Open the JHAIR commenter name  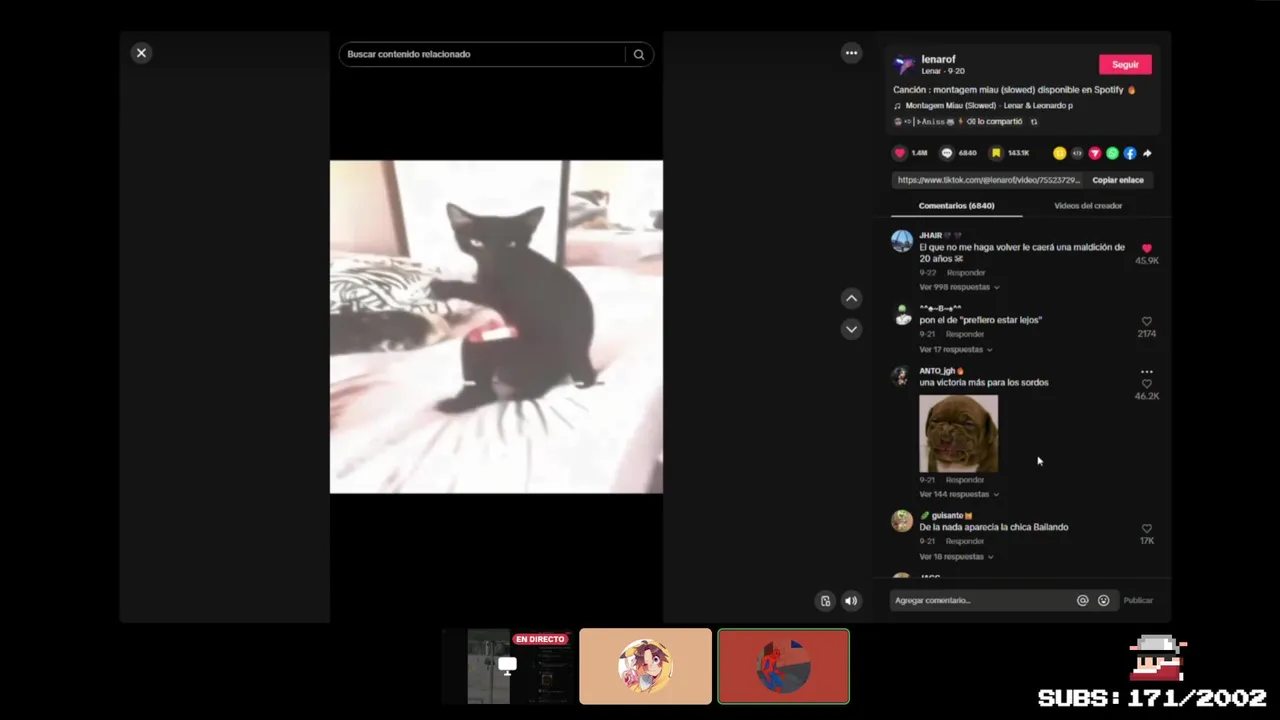click(931, 236)
